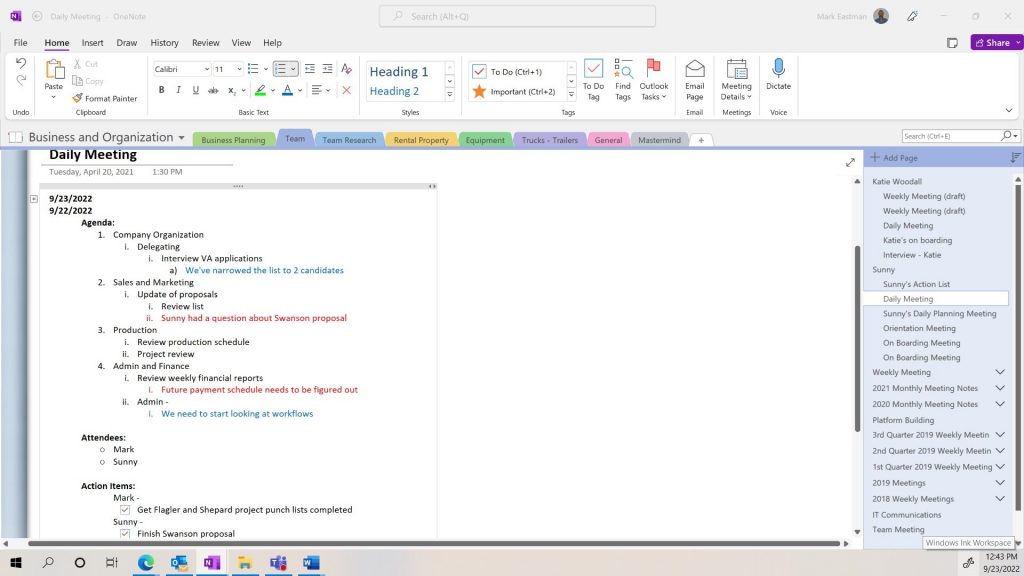The height and width of the screenshot is (576, 1024).
Task: Open Find Tags search
Action: click(x=623, y=69)
